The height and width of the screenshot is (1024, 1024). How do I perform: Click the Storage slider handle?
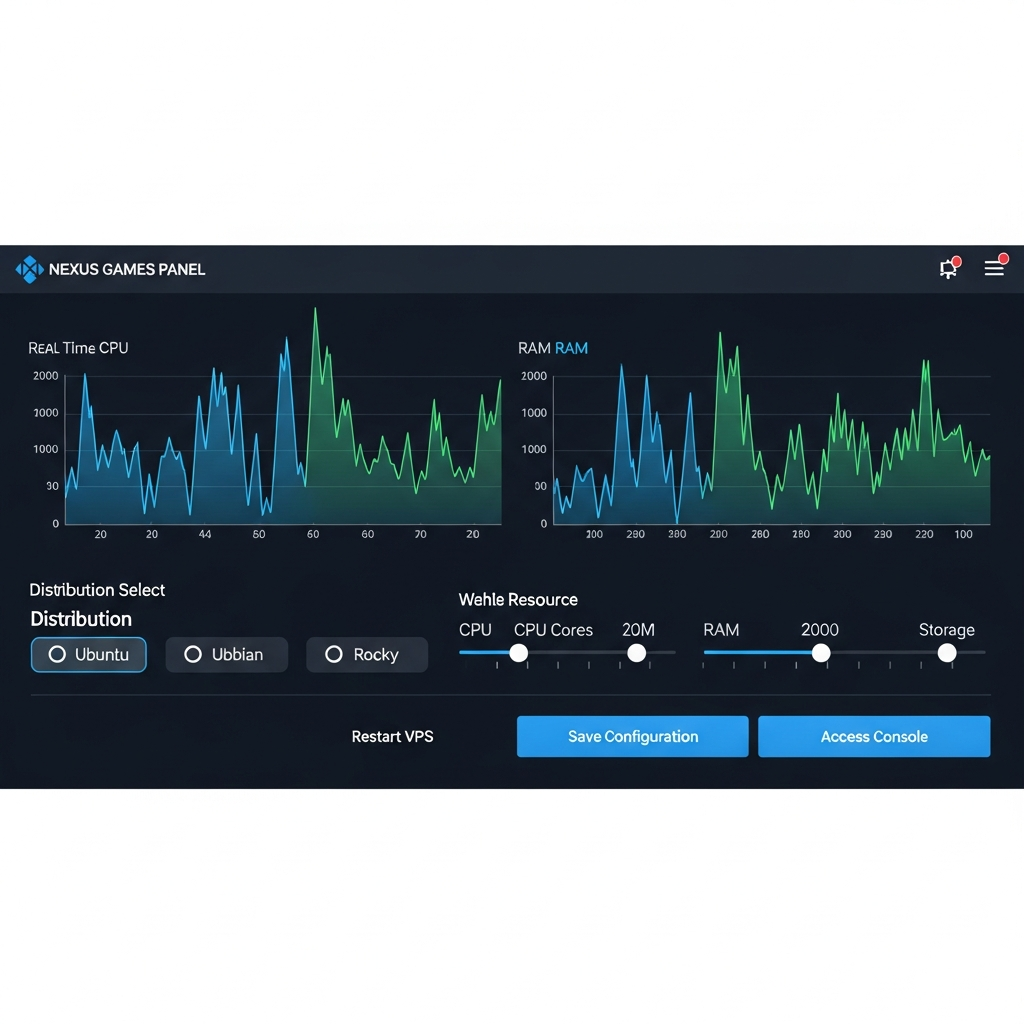point(947,653)
